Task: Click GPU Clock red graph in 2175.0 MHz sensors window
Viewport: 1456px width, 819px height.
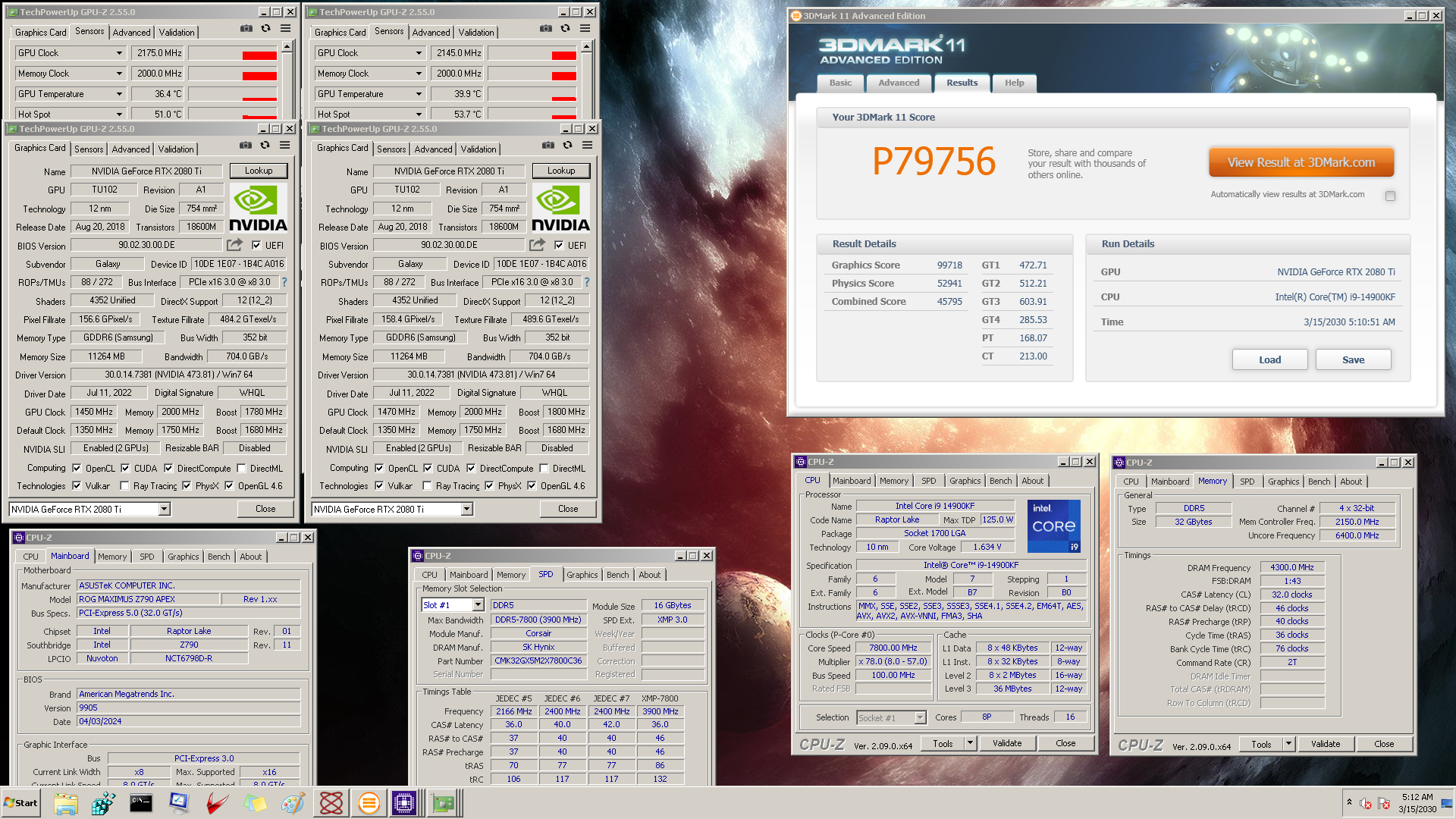Action: [232, 53]
